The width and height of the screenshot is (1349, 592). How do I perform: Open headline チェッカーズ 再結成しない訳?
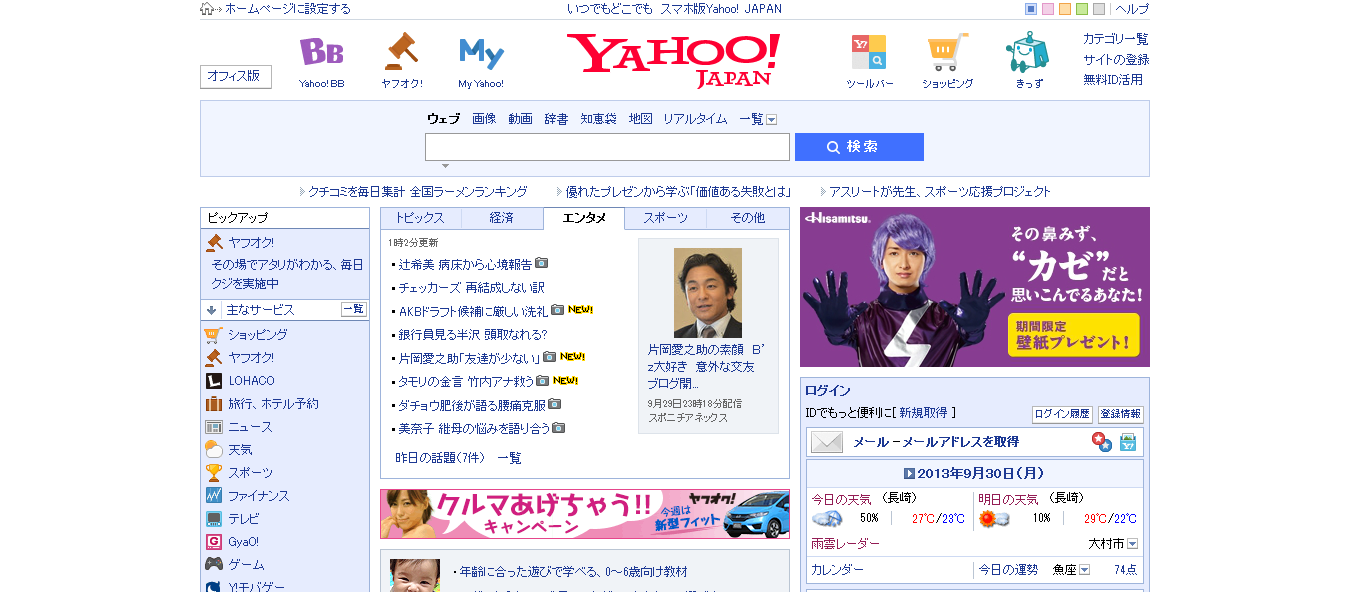[x=471, y=288]
